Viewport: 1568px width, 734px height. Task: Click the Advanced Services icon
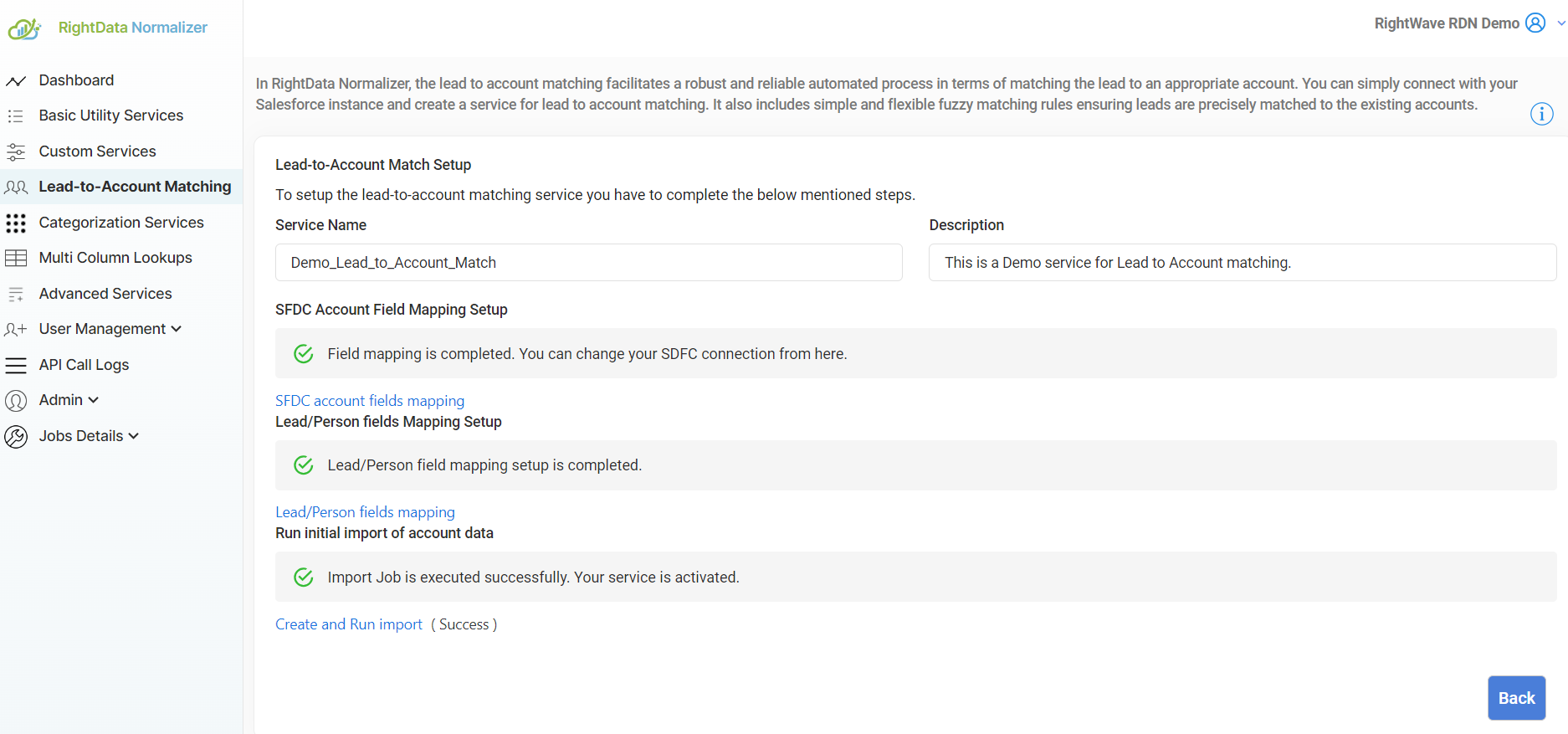[x=16, y=295]
